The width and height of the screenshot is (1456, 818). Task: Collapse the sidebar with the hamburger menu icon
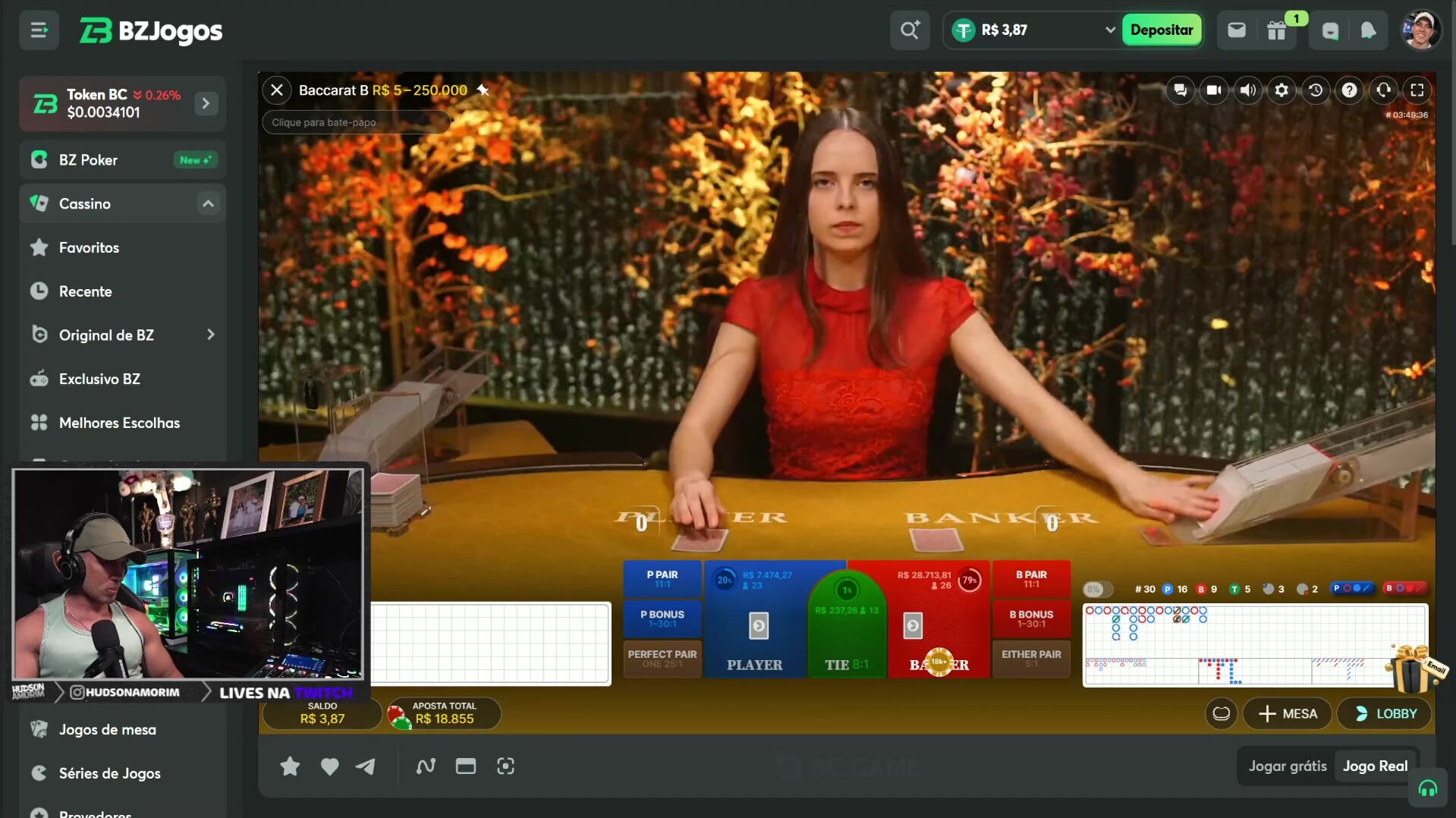39,30
